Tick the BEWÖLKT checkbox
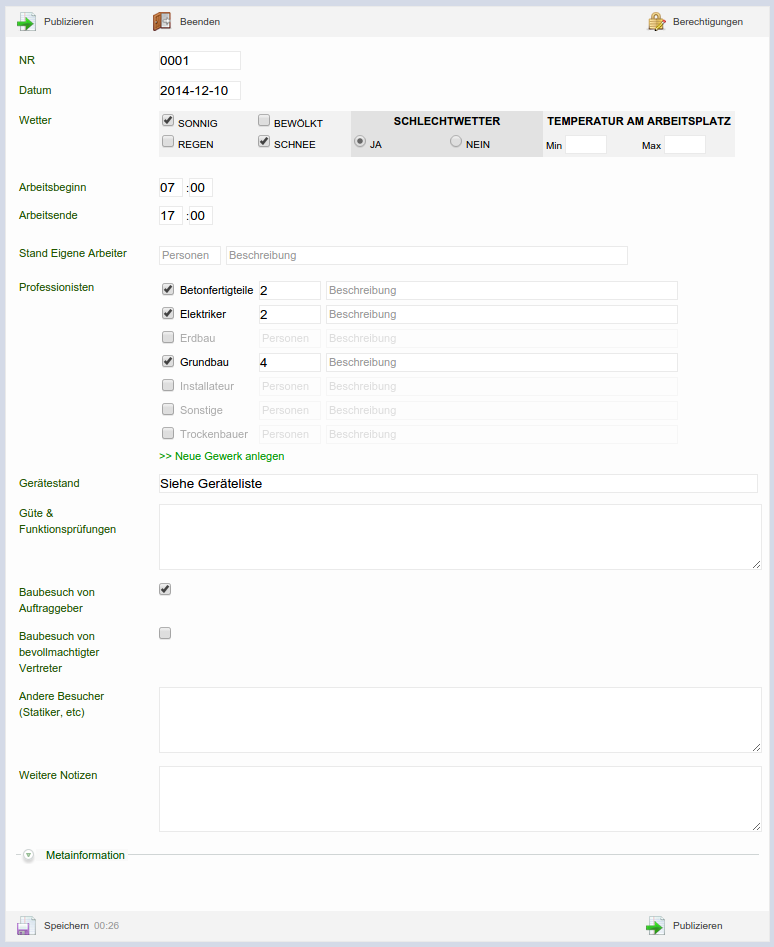Screen dimensions: 774x947 (264, 121)
